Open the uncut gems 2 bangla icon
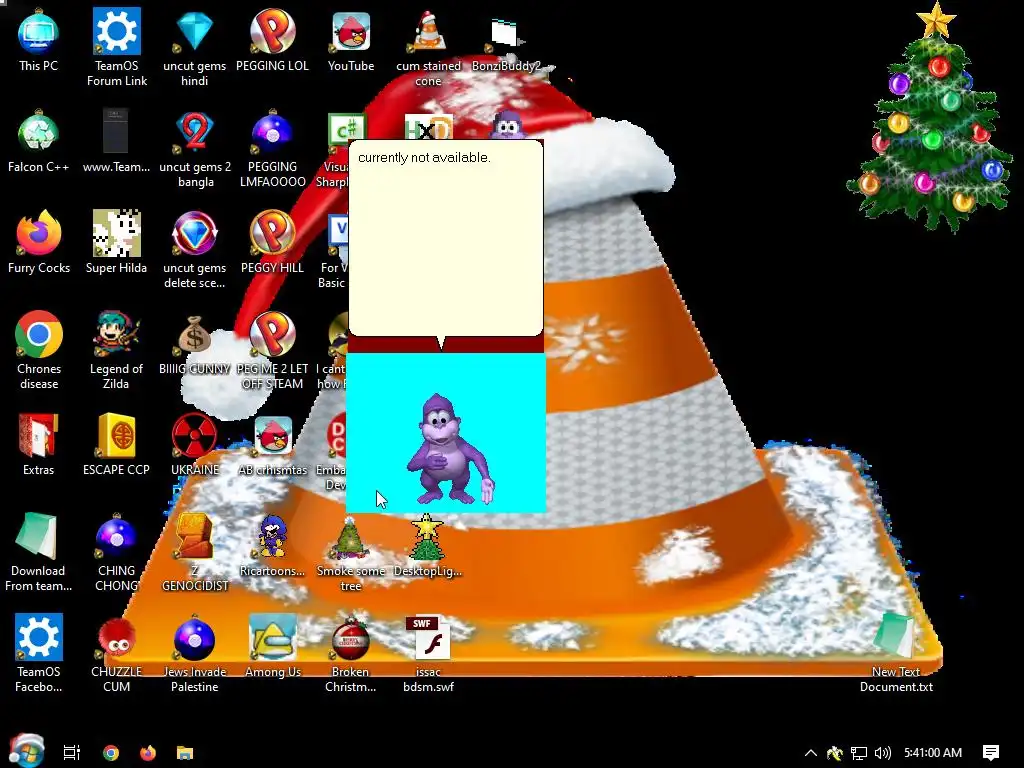Image resolution: width=1024 pixels, height=768 pixels. tap(195, 148)
